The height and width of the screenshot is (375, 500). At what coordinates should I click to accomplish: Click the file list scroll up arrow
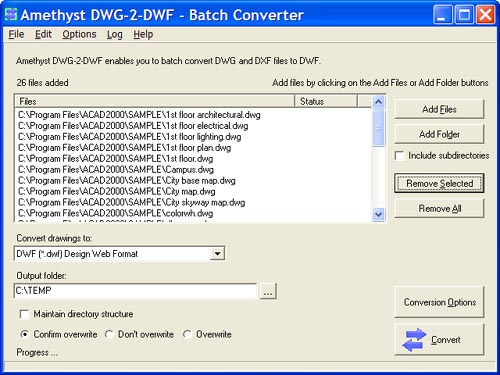[x=378, y=102]
